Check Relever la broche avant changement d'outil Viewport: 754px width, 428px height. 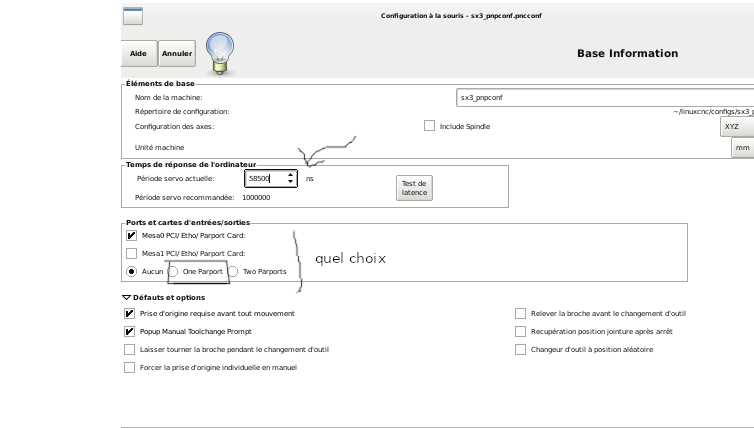pyautogui.click(x=520, y=314)
